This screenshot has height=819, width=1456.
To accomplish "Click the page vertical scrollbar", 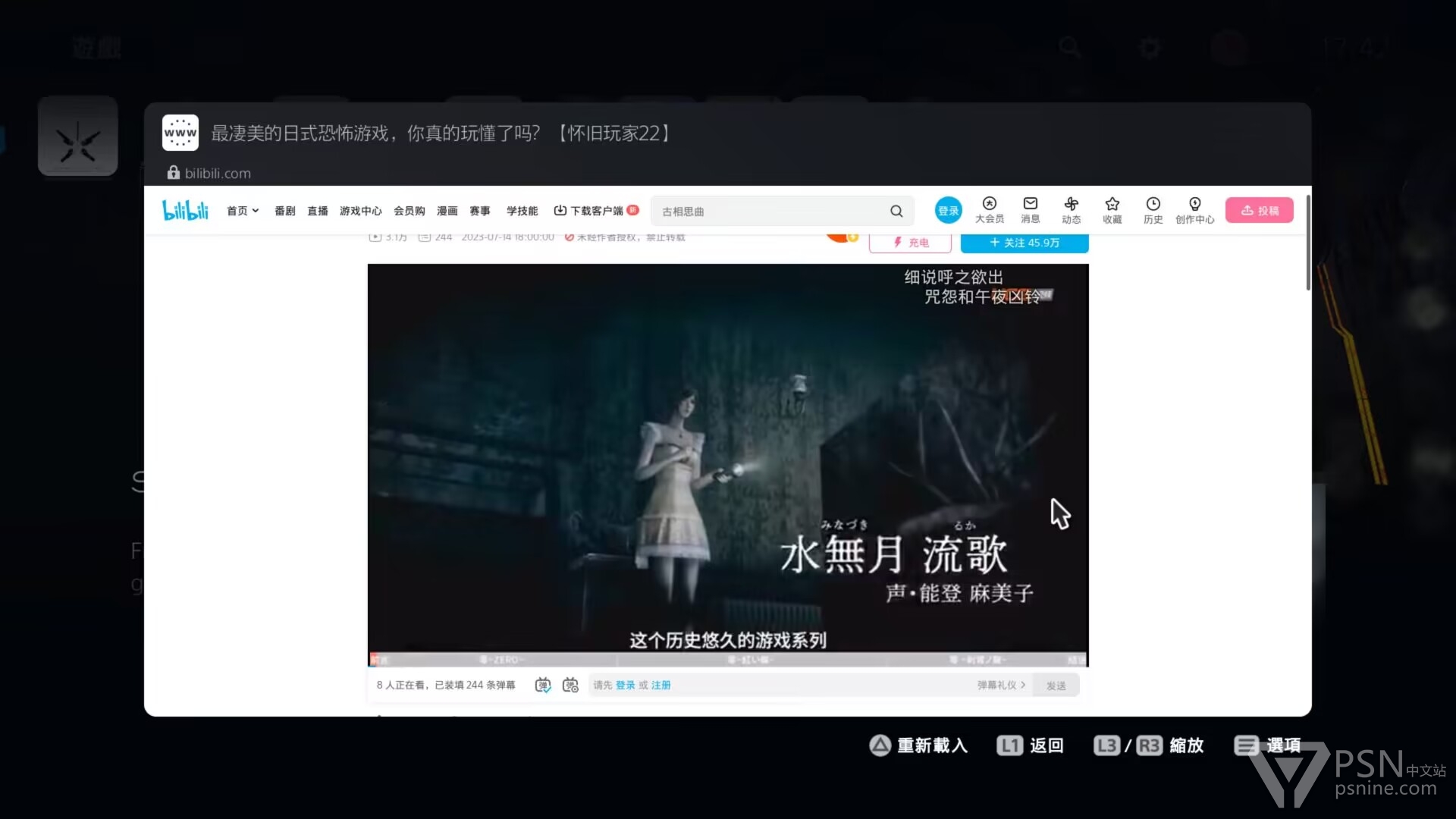I will pos(1308,243).
